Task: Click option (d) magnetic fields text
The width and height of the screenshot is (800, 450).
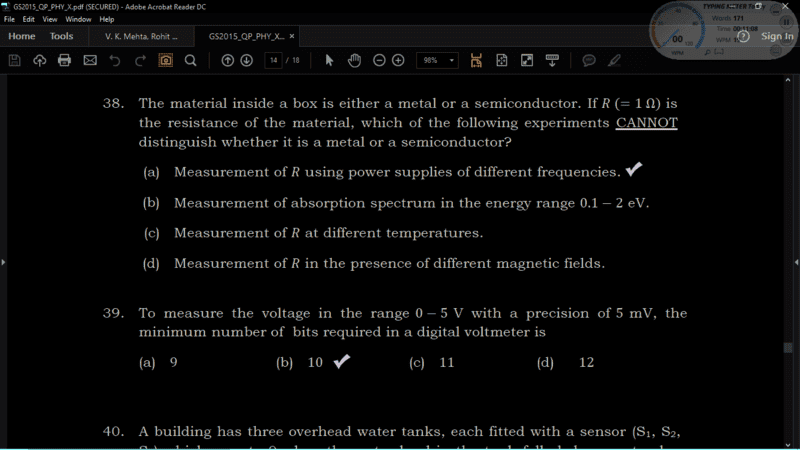Action: 389,263
